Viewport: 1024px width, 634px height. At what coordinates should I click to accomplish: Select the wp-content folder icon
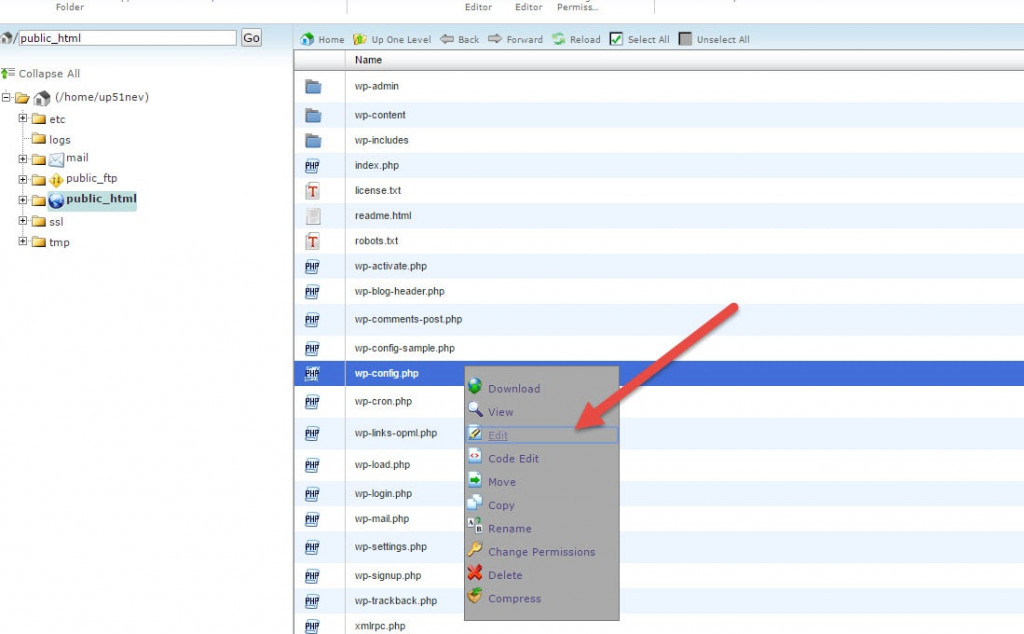(x=313, y=116)
